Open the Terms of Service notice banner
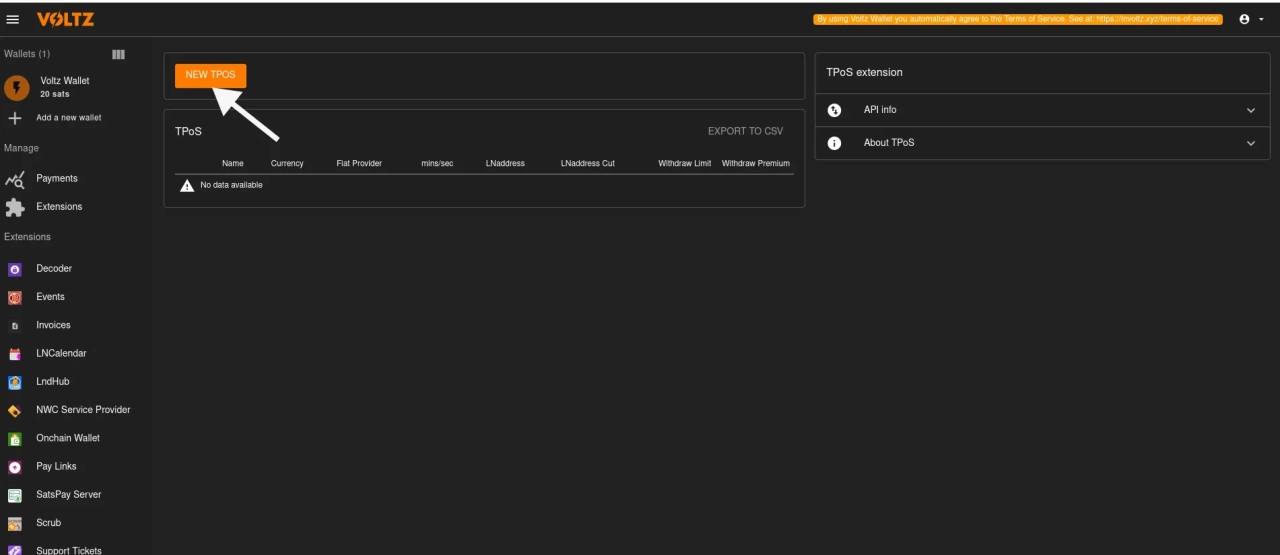This screenshot has height=555, width=1280. click(1018, 19)
